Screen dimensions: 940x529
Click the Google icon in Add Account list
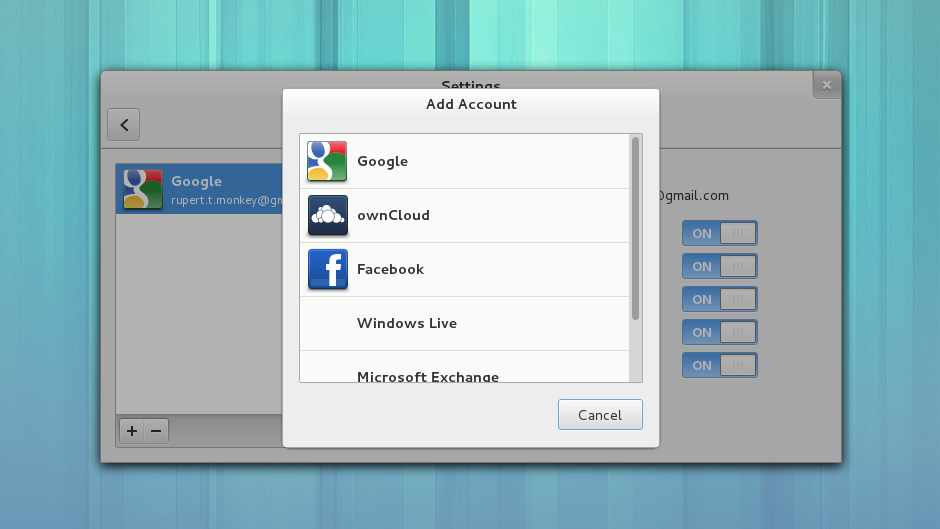327,161
